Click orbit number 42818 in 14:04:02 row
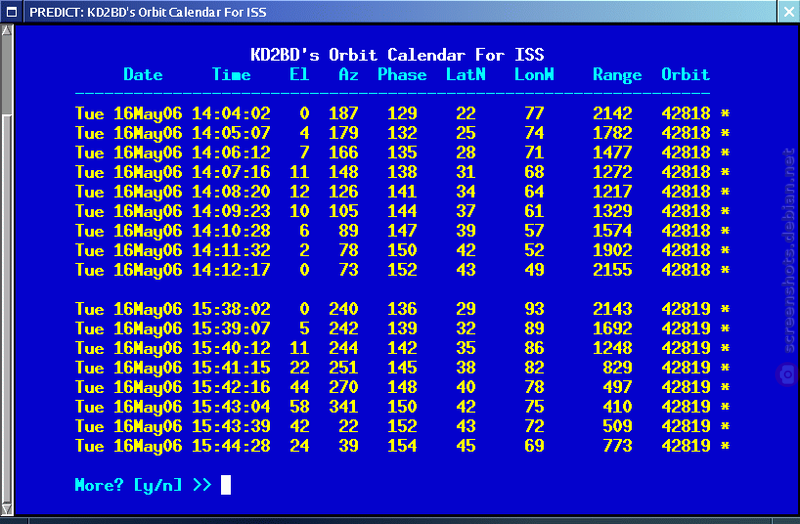This screenshot has width=800, height=524. tap(686, 113)
